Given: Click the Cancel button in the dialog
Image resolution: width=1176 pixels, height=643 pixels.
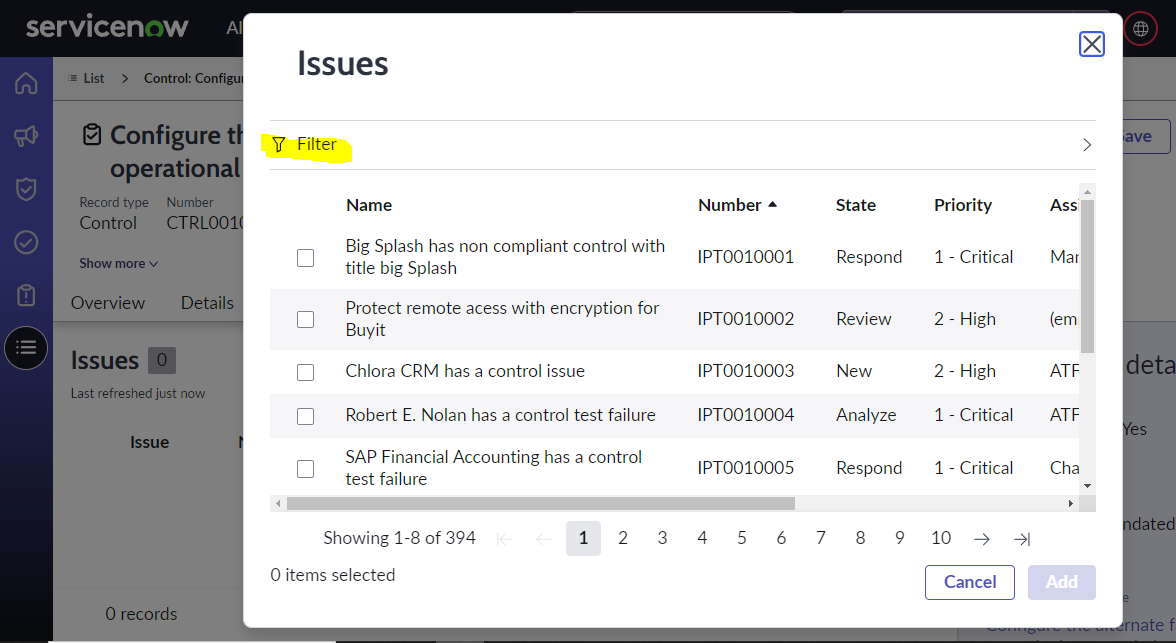Looking at the screenshot, I should coord(969,582).
